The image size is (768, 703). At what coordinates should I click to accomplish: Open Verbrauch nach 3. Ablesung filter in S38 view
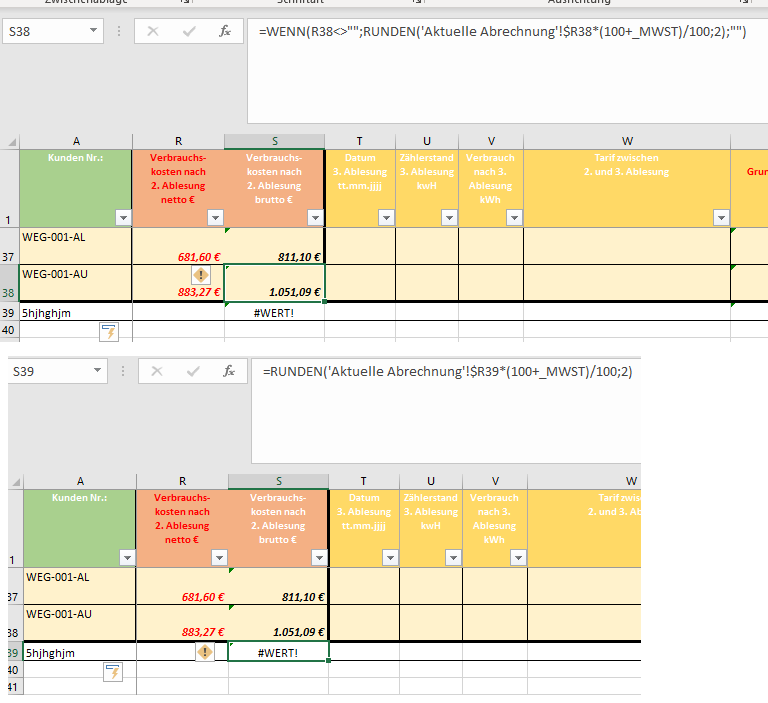click(x=514, y=217)
